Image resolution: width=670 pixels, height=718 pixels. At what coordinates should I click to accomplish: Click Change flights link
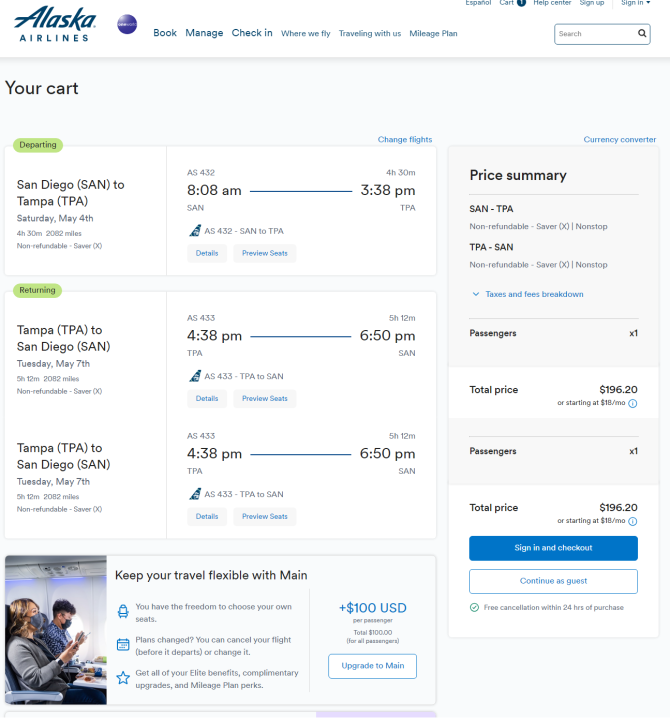405,139
